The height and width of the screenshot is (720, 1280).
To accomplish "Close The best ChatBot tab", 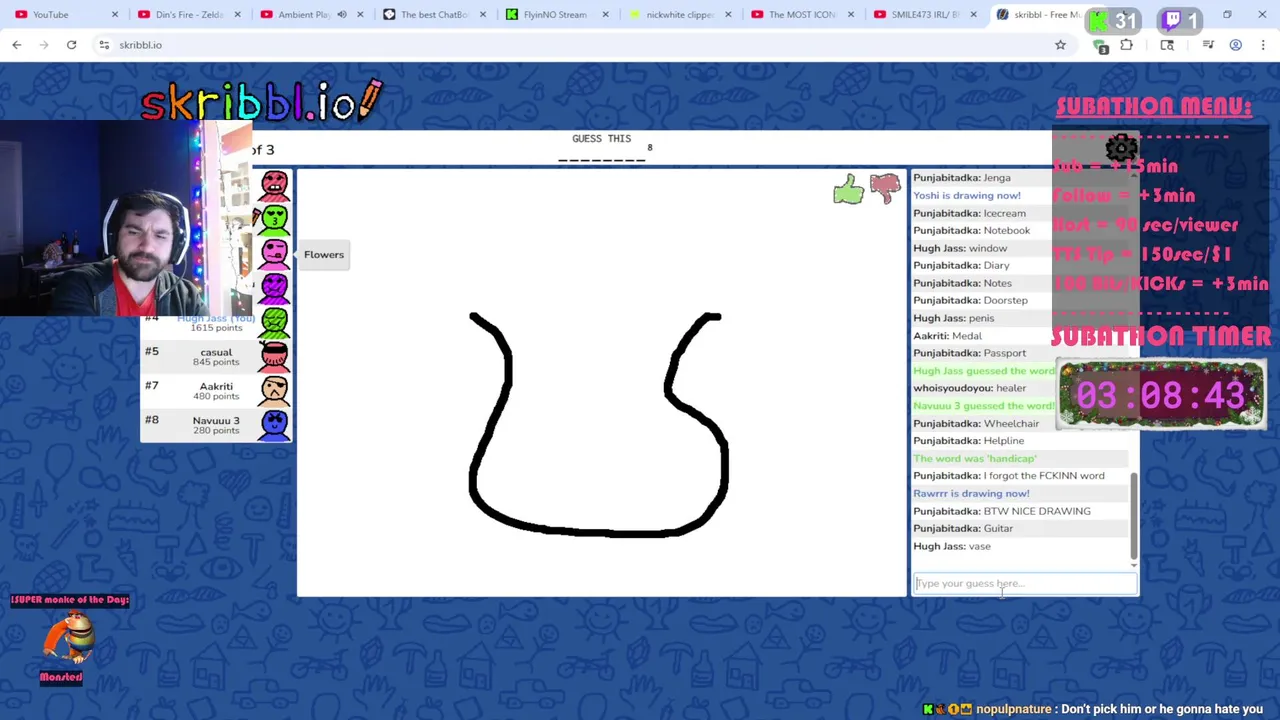I will click(x=483, y=14).
